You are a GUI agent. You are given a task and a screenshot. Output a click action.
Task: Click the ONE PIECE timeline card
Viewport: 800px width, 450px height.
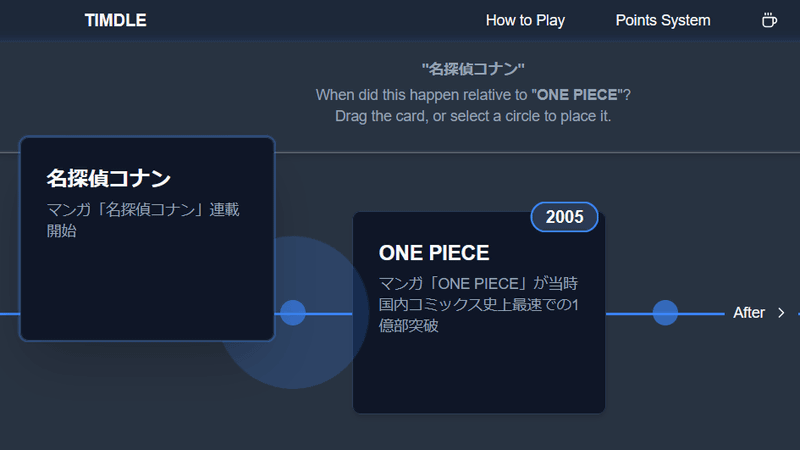(479, 313)
